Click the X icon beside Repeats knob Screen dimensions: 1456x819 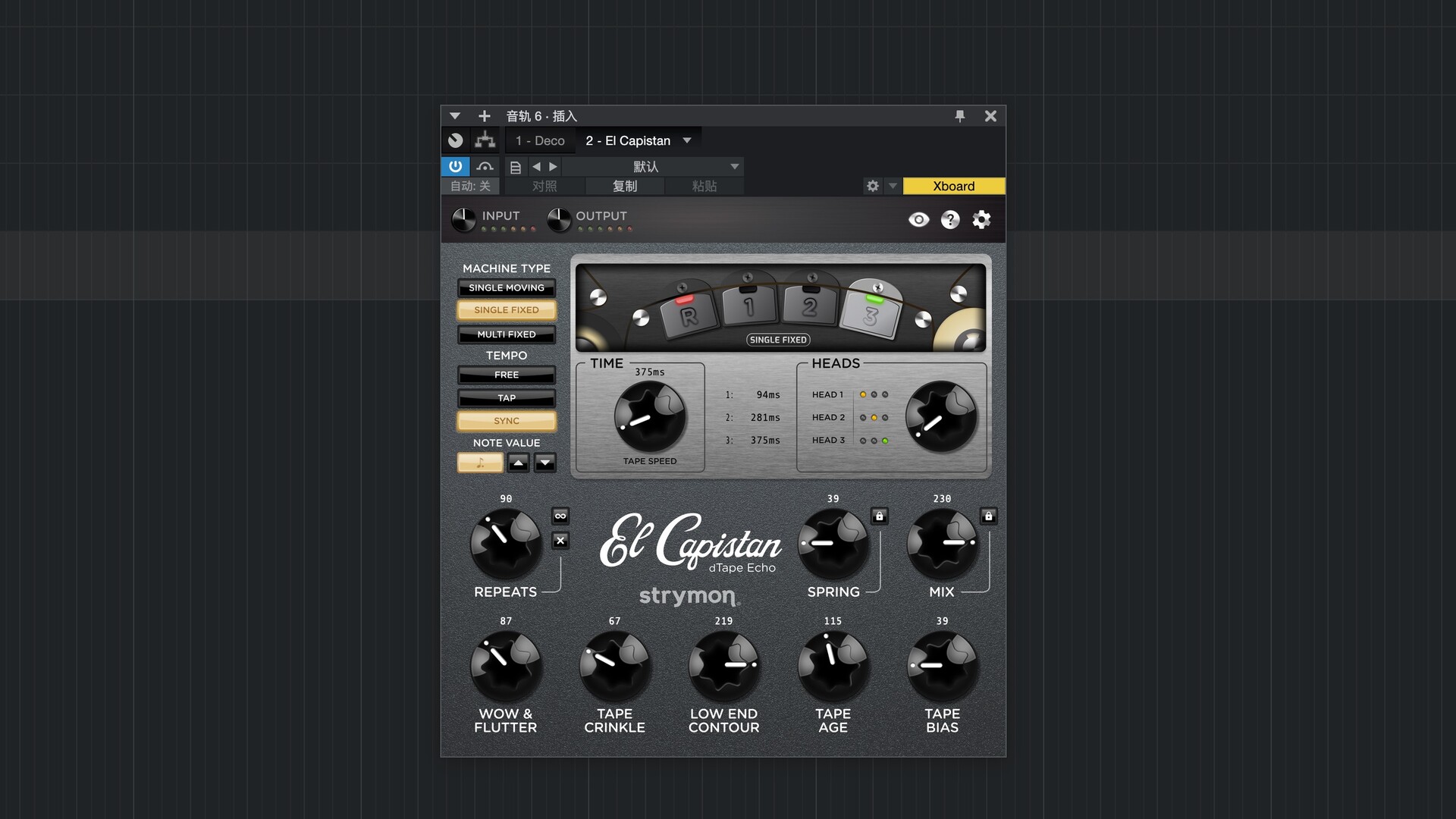560,541
